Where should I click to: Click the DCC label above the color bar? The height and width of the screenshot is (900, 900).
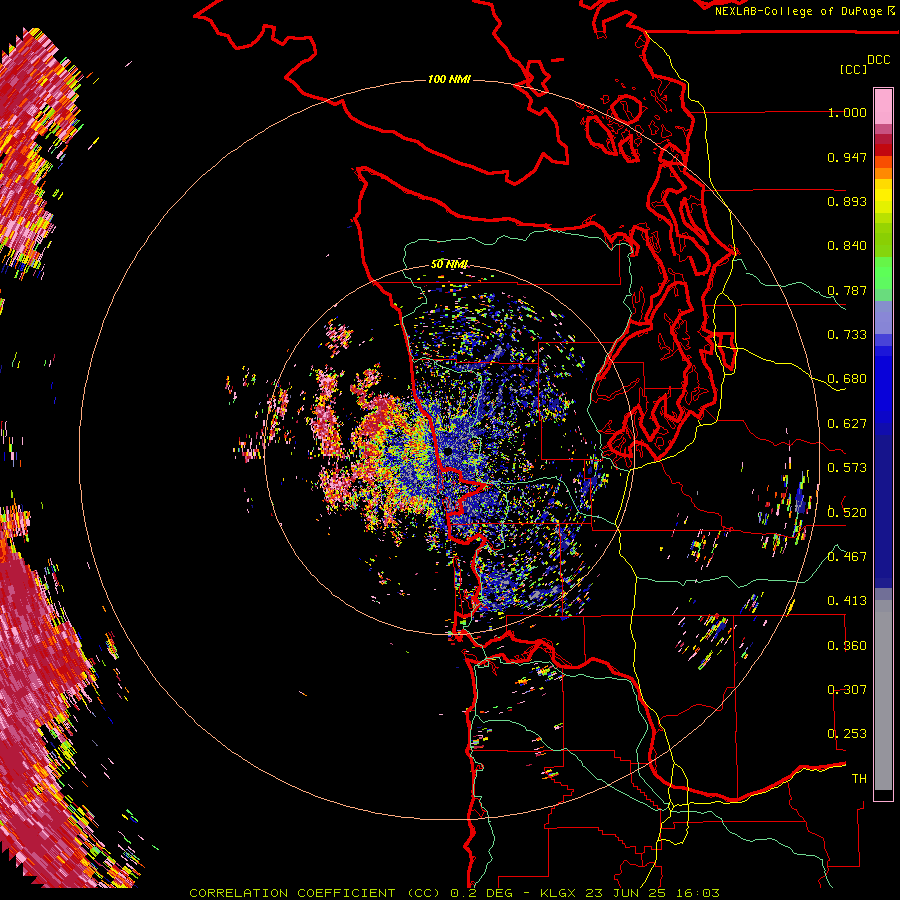[x=878, y=60]
